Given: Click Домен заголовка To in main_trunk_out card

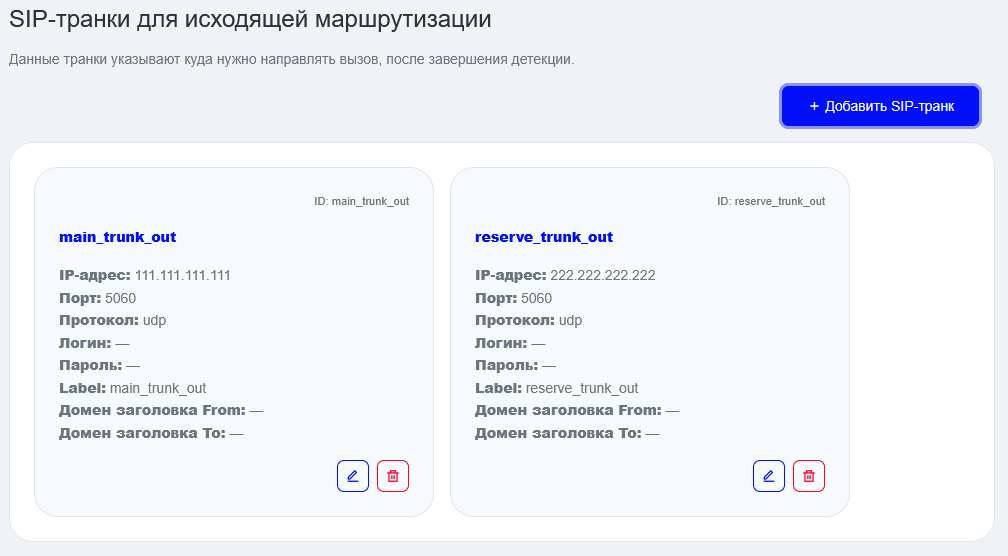Looking at the screenshot, I should click(x=151, y=433).
